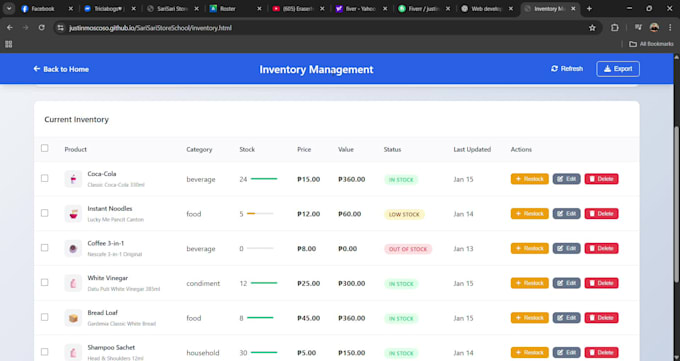The height and width of the screenshot is (361, 680).
Task: Click the White Vinegar product thumbnail icon
Action: [x=73, y=283]
